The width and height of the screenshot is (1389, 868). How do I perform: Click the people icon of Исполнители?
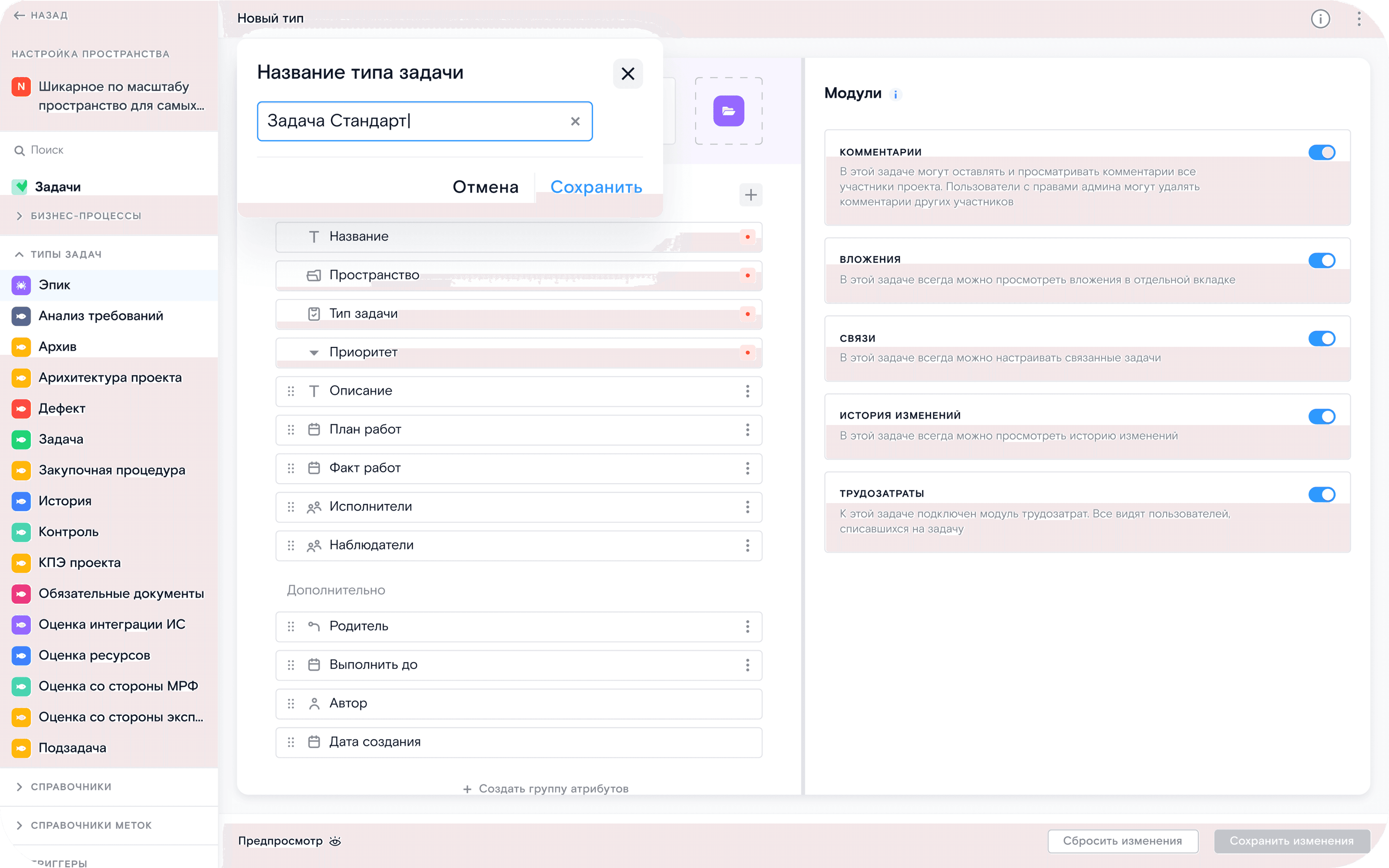(x=313, y=507)
